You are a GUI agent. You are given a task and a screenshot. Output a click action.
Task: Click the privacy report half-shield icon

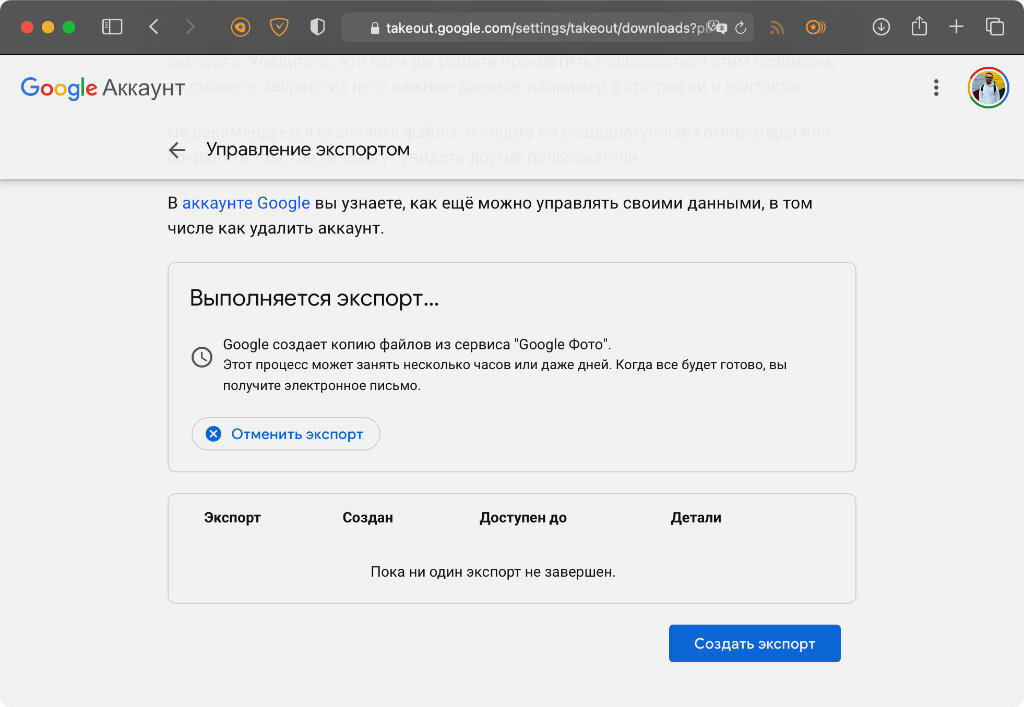(317, 27)
